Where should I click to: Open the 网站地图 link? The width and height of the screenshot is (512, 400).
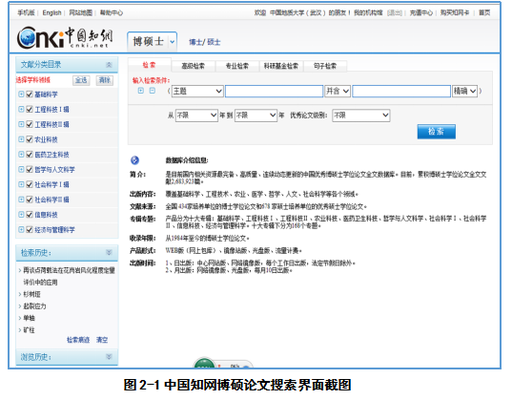click(x=80, y=13)
